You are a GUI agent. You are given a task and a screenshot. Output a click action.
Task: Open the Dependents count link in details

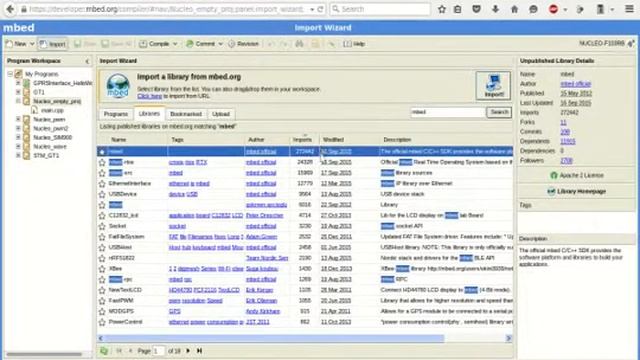(568, 141)
